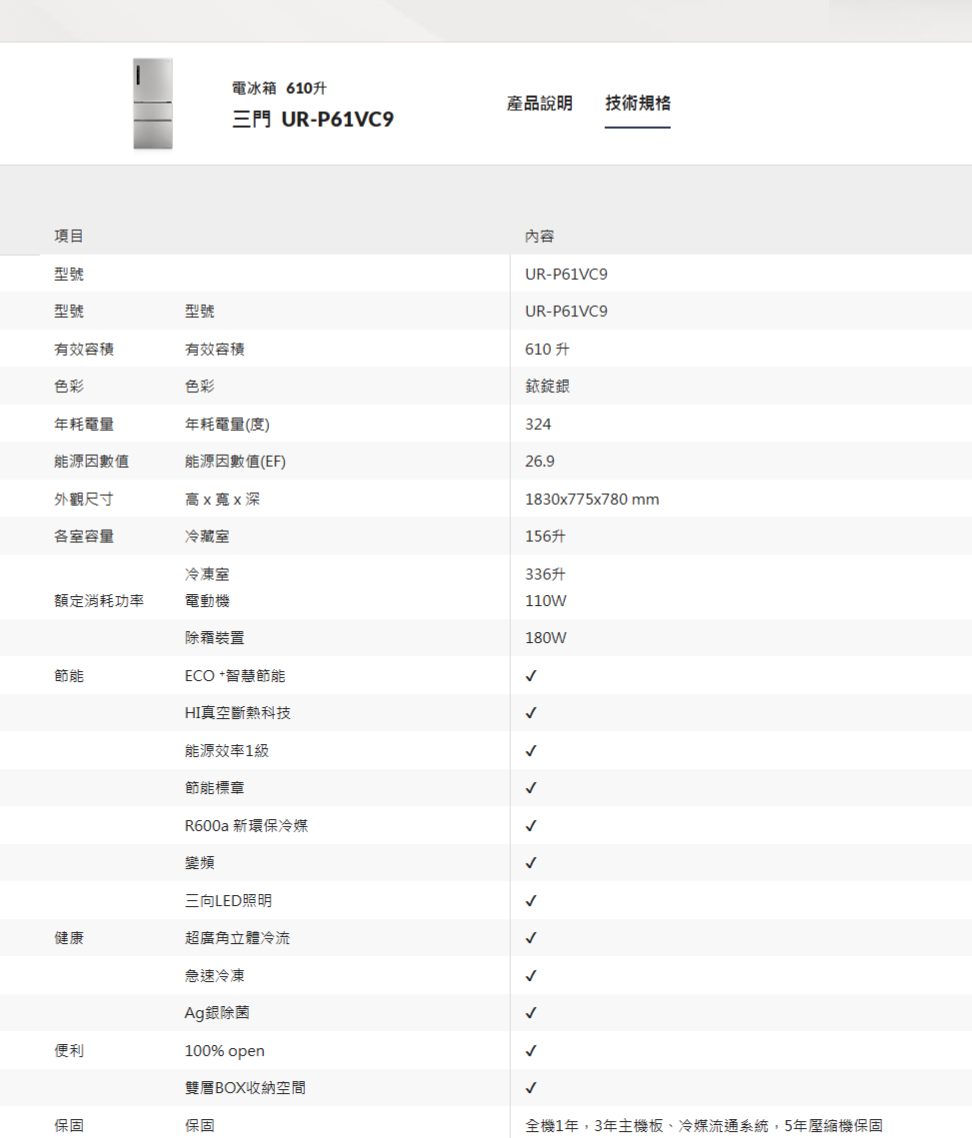
Task: Click the 180W defrost power value
Action: [545, 638]
